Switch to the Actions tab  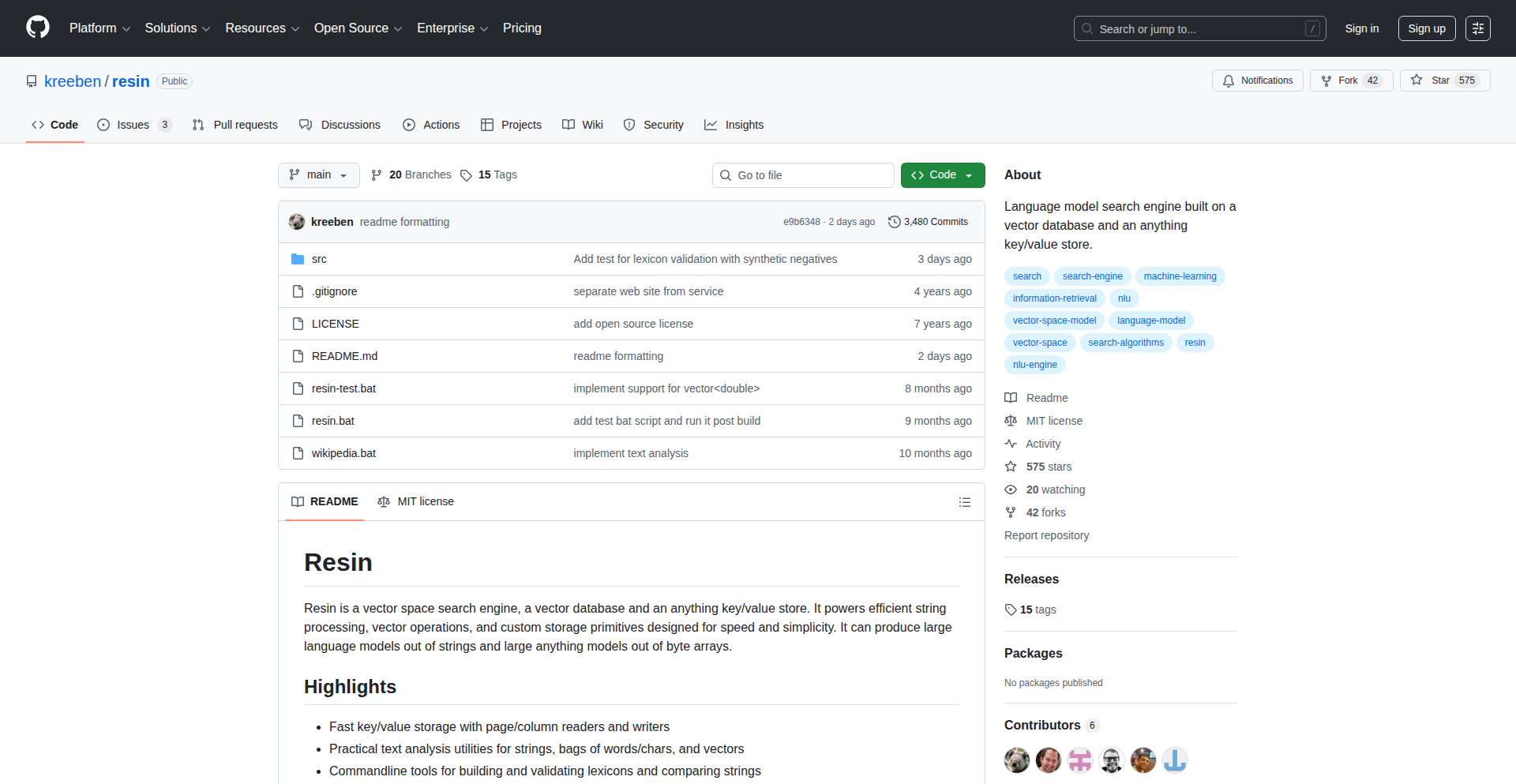[431, 125]
